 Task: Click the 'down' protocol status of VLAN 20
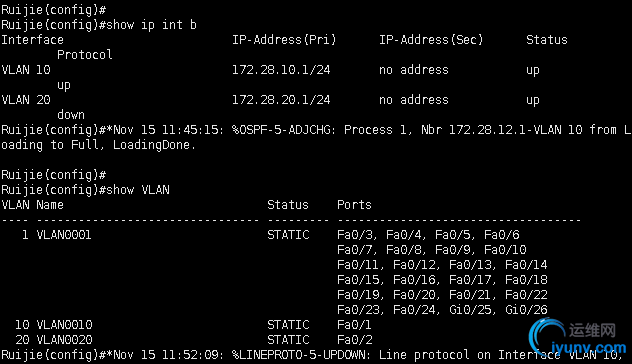tap(71, 115)
